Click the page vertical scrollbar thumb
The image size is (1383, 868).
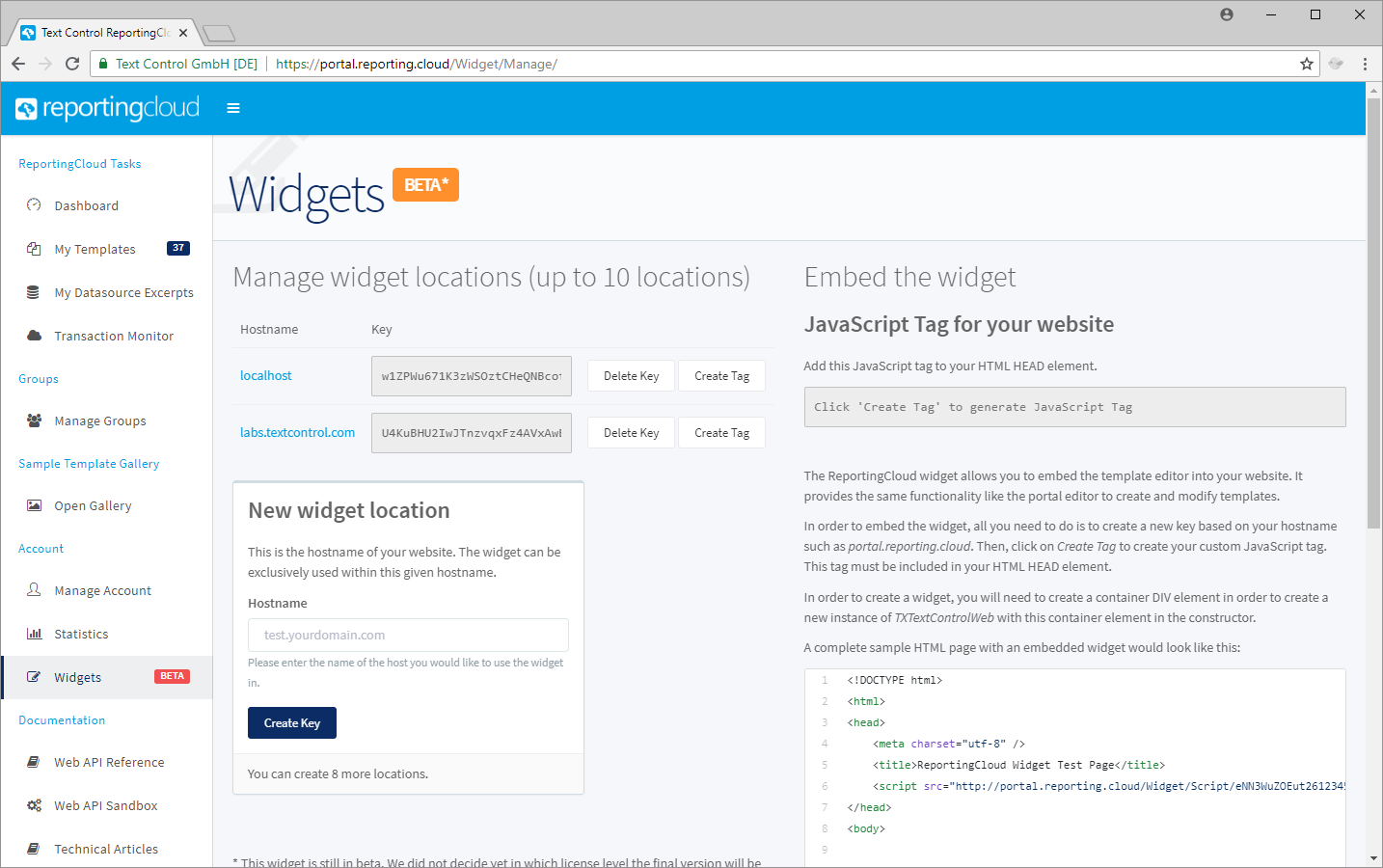tap(1373, 313)
